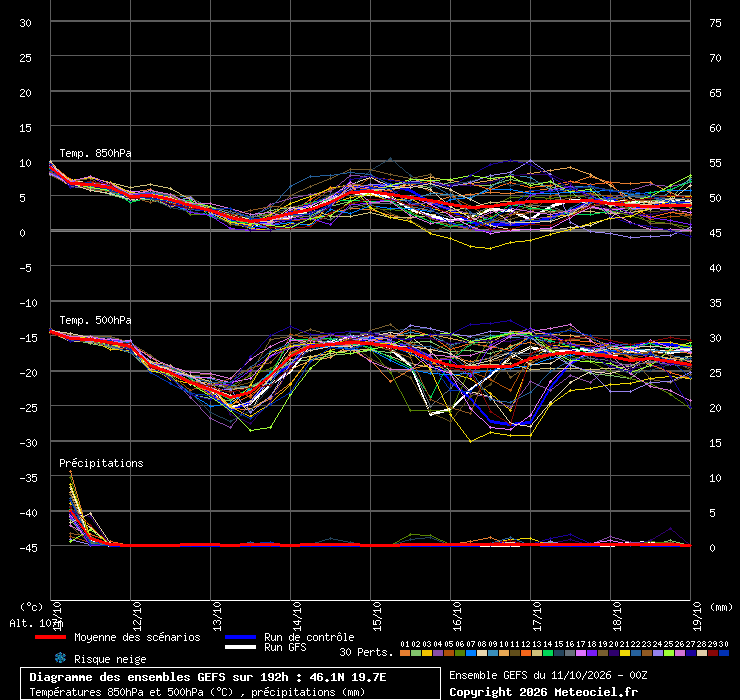Viewport: 740px width, 700px height.
Task: Click the Meteociel.fr copyright text
Action: 543,692
